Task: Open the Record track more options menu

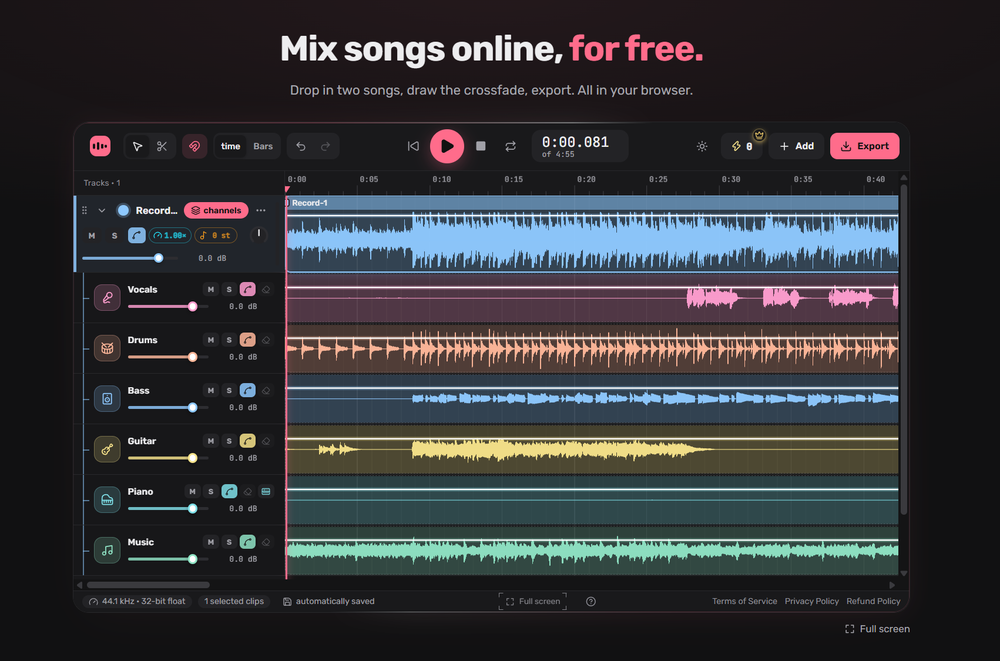Action: [x=261, y=211]
